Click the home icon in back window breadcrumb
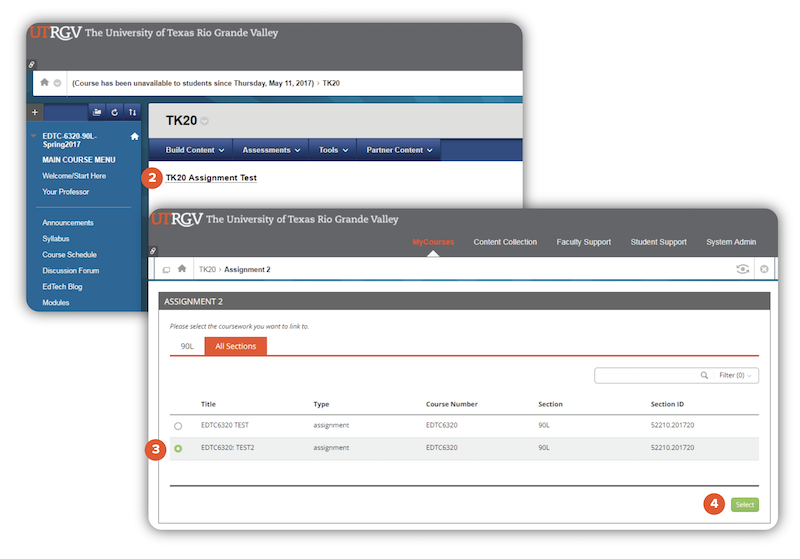 (x=45, y=82)
